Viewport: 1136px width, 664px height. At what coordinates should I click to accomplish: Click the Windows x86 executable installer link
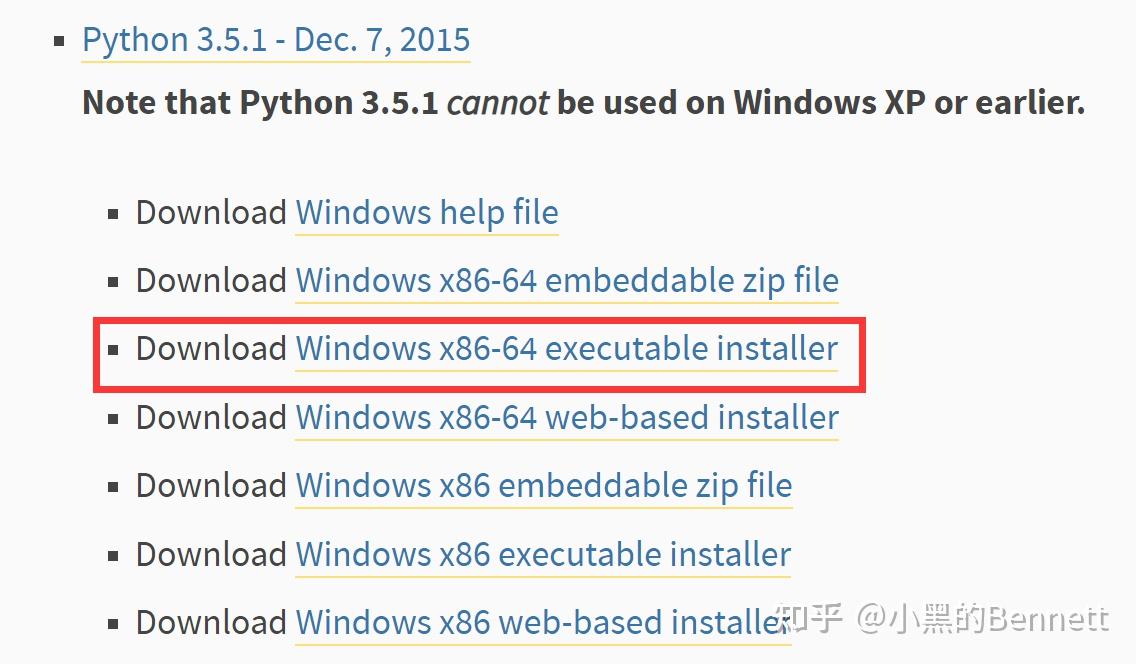click(x=543, y=554)
